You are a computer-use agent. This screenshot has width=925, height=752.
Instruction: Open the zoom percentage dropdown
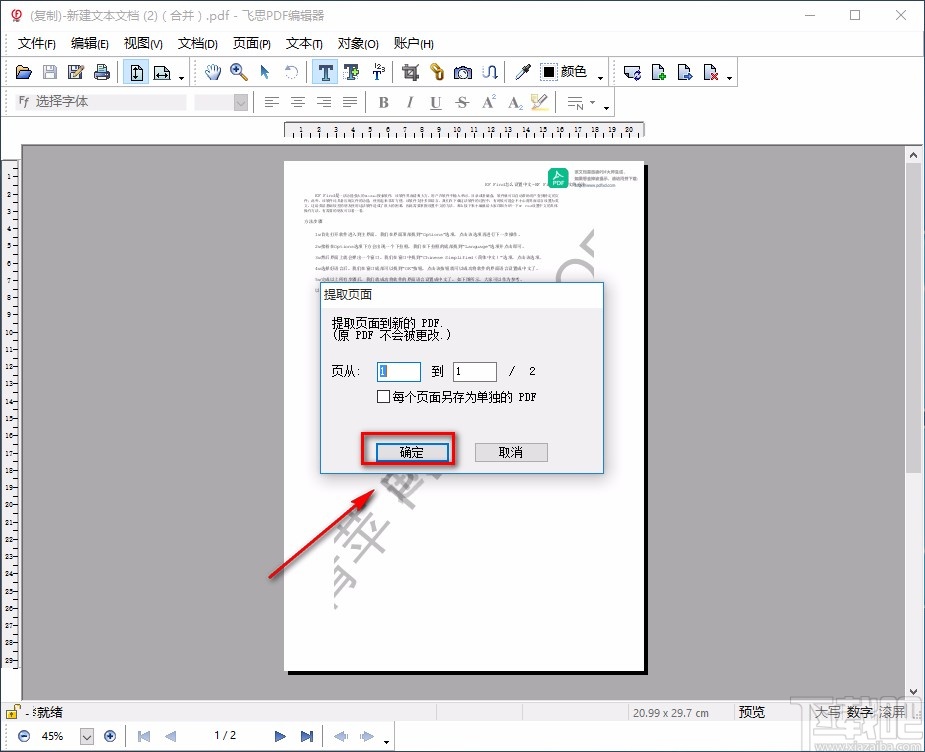pos(86,736)
